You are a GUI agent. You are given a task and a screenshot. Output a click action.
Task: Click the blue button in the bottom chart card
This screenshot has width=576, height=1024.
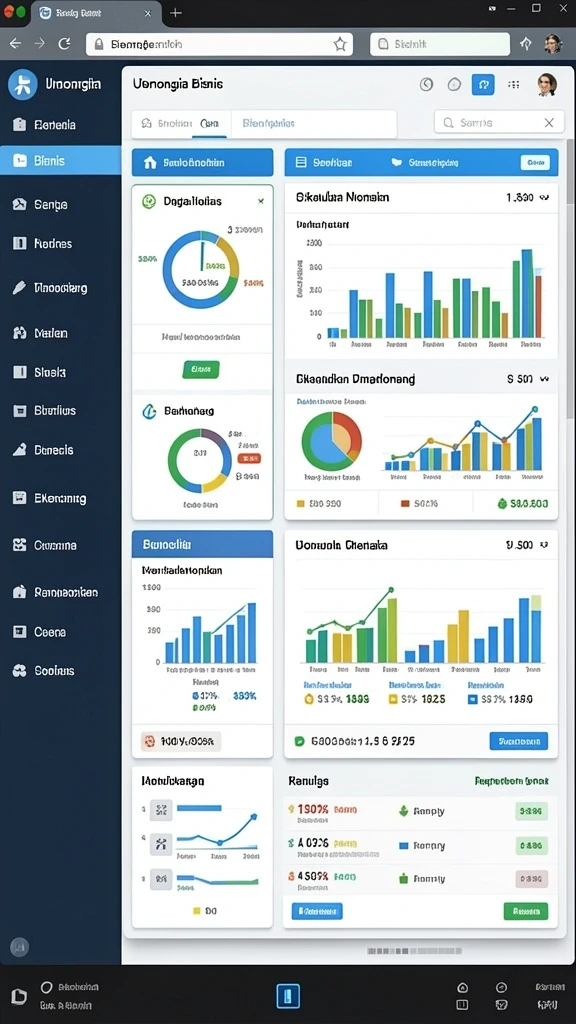[519, 741]
